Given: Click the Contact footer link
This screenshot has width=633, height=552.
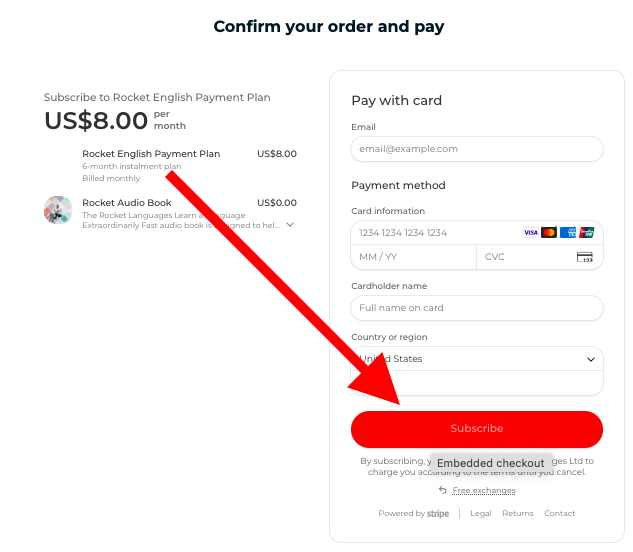Looking at the screenshot, I should (560, 514).
